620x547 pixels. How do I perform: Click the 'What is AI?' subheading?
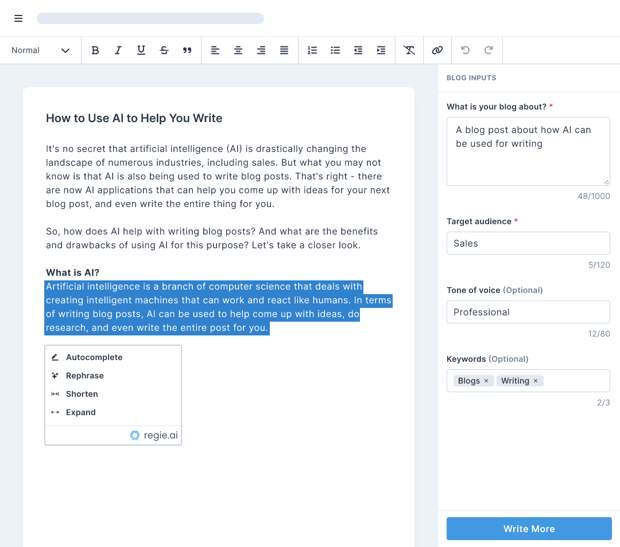click(72, 273)
